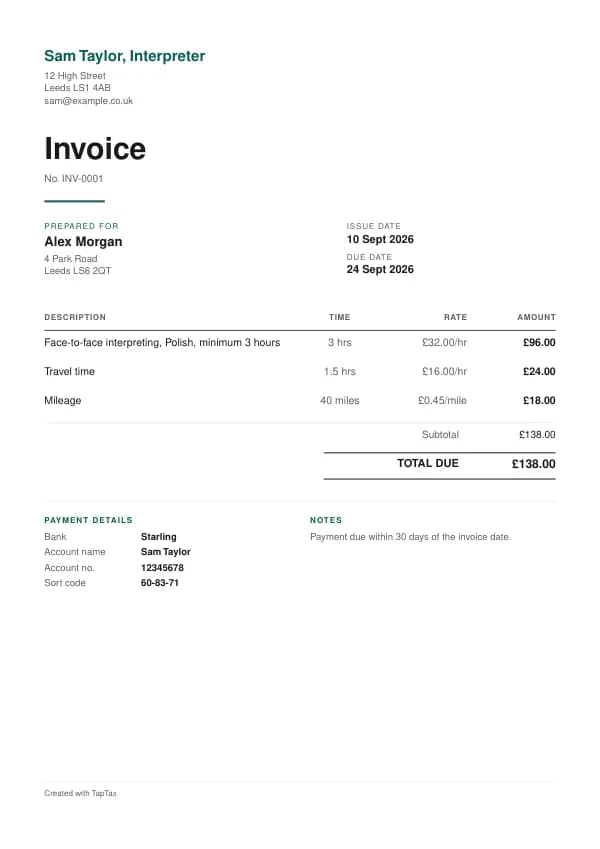Select the account name 'Sam Taylor'
Viewport: 600px width, 849px height.
(x=166, y=552)
